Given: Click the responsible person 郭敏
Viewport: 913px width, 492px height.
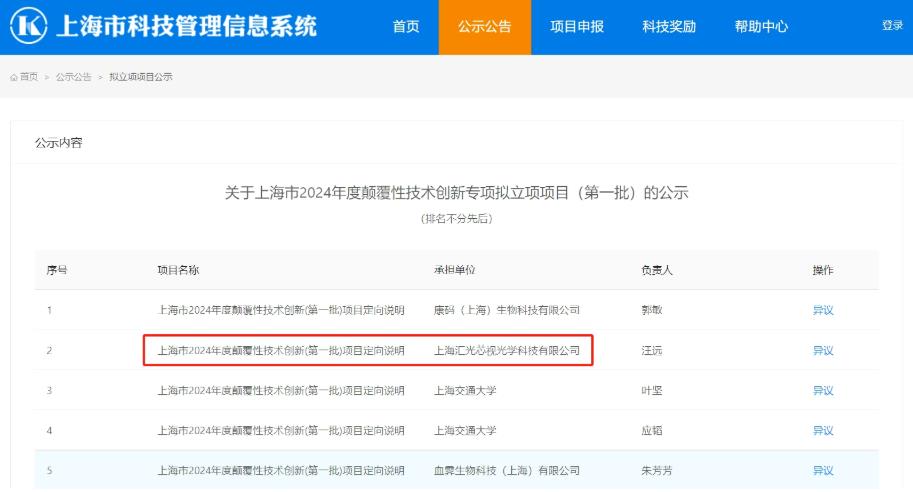Looking at the screenshot, I should pyautogui.click(x=652, y=310).
